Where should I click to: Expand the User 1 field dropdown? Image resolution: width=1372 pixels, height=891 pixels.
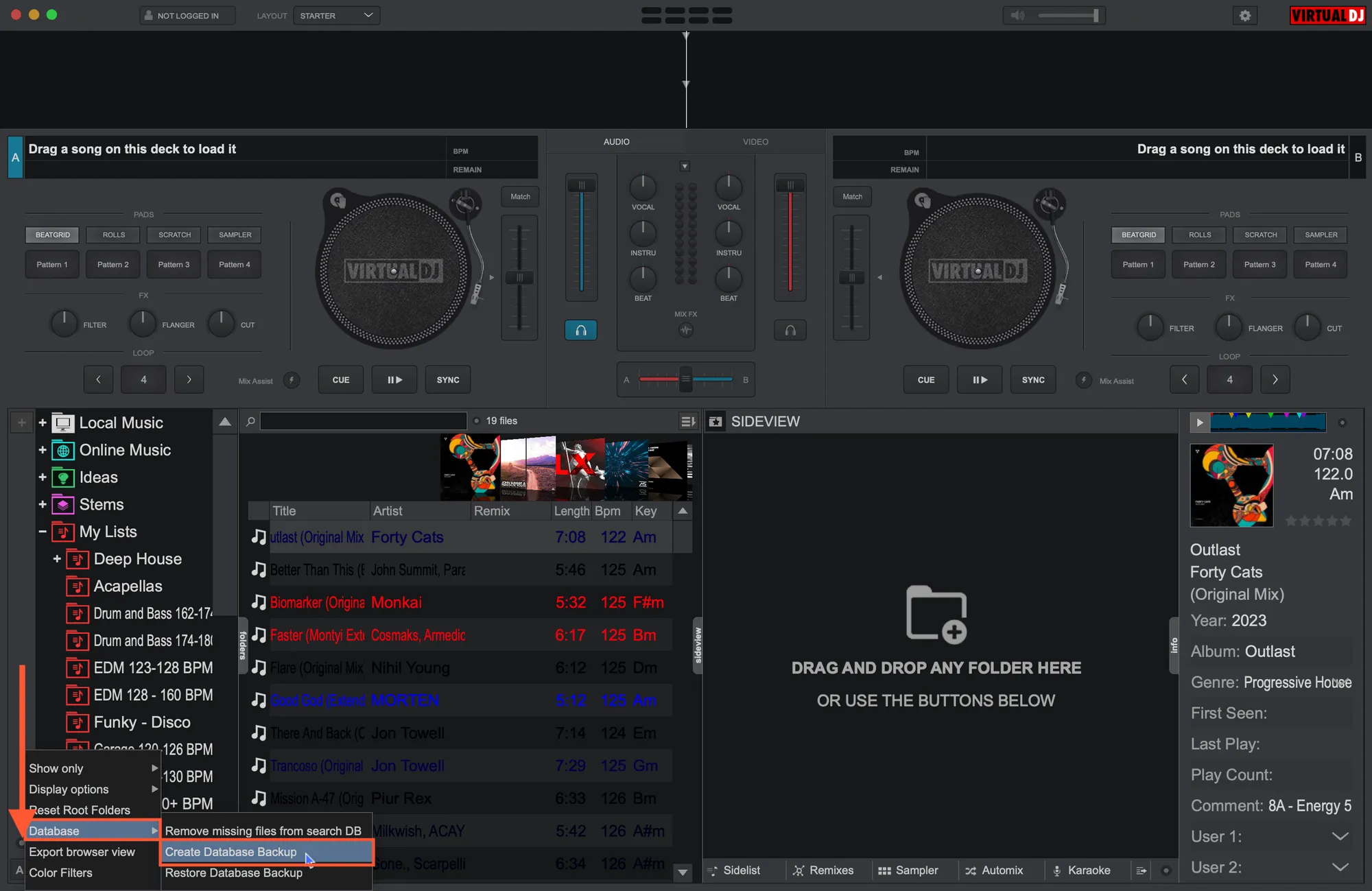(x=1339, y=837)
